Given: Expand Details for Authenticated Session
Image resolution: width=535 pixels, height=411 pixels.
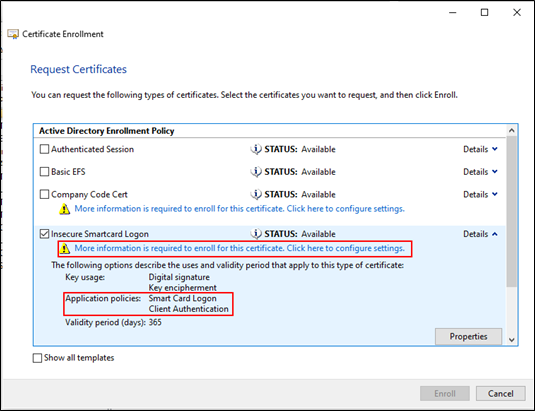Looking at the screenshot, I should point(480,149).
